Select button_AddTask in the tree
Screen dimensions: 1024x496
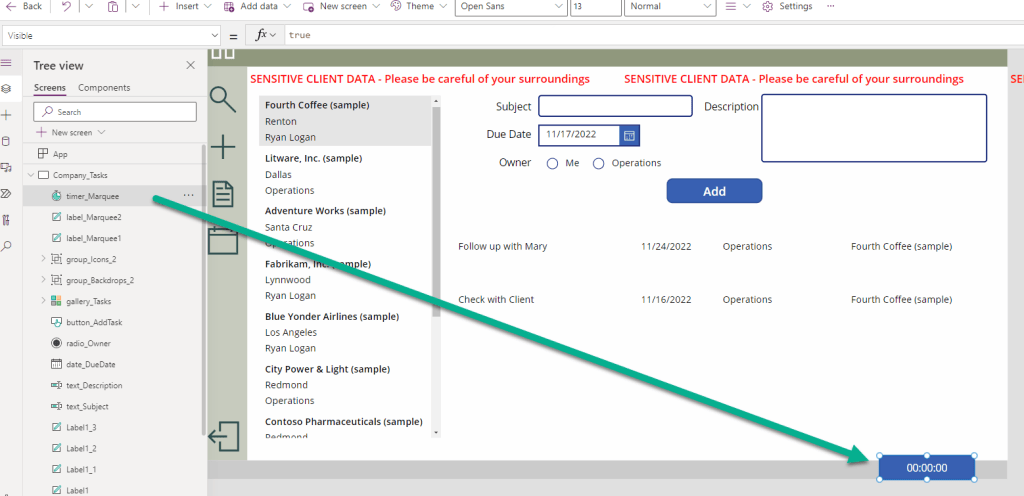click(x=94, y=322)
